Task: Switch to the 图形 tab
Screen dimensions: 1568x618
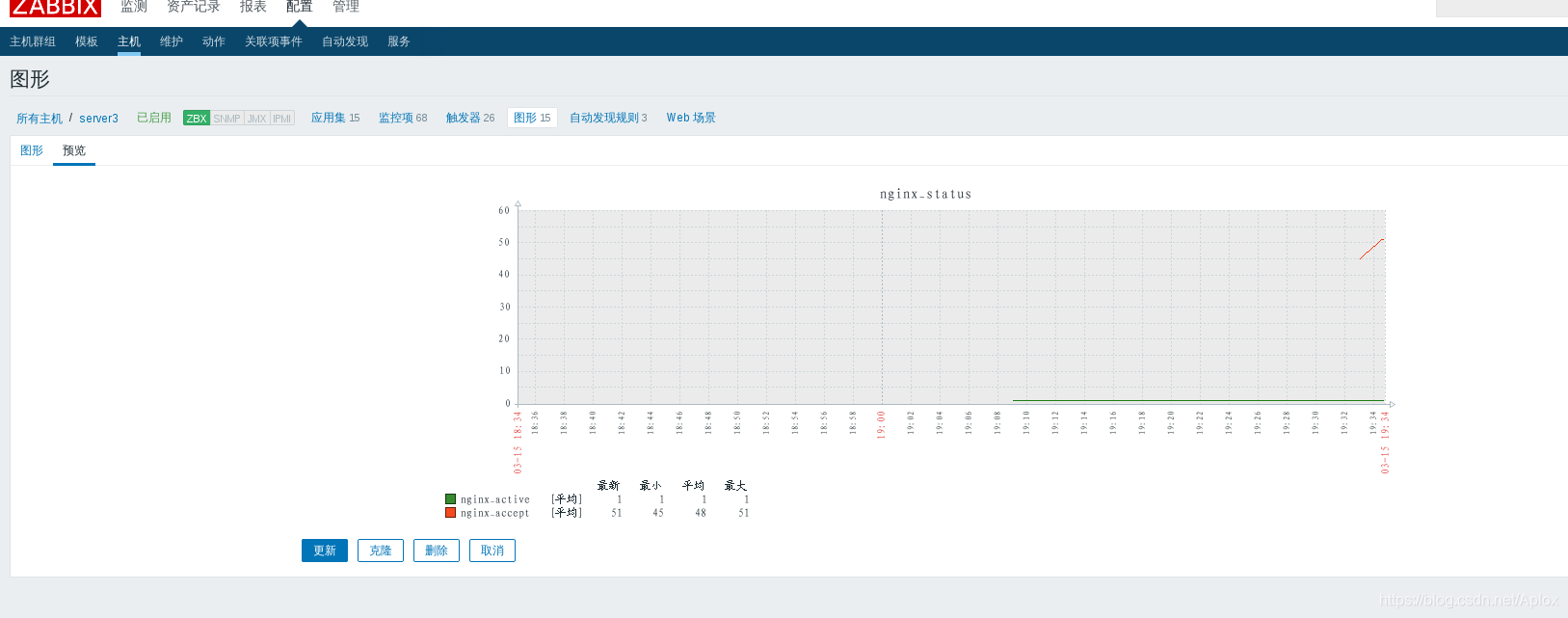Action: (32, 150)
